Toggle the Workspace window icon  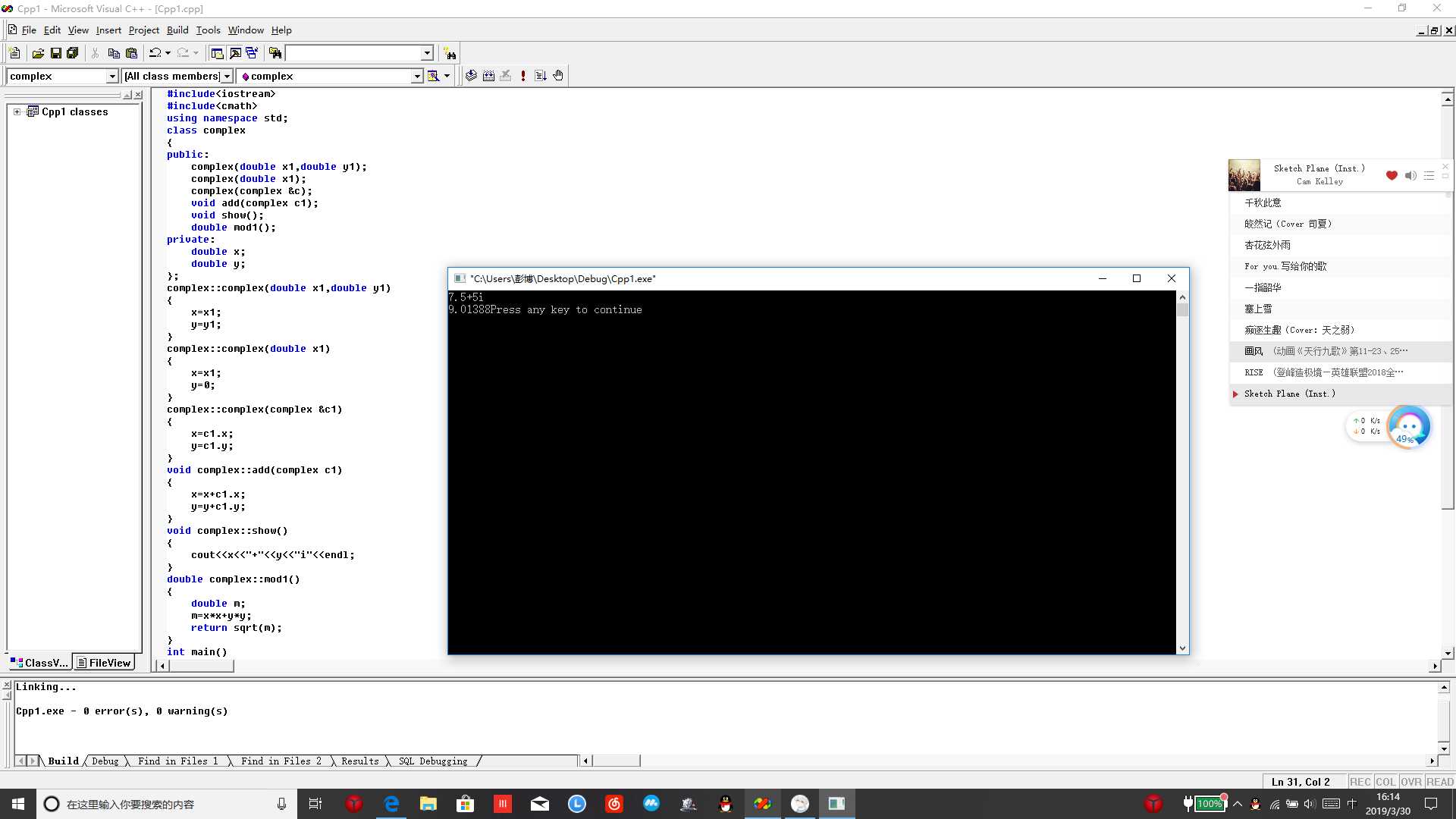pyautogui.click(x=217, y=53)
